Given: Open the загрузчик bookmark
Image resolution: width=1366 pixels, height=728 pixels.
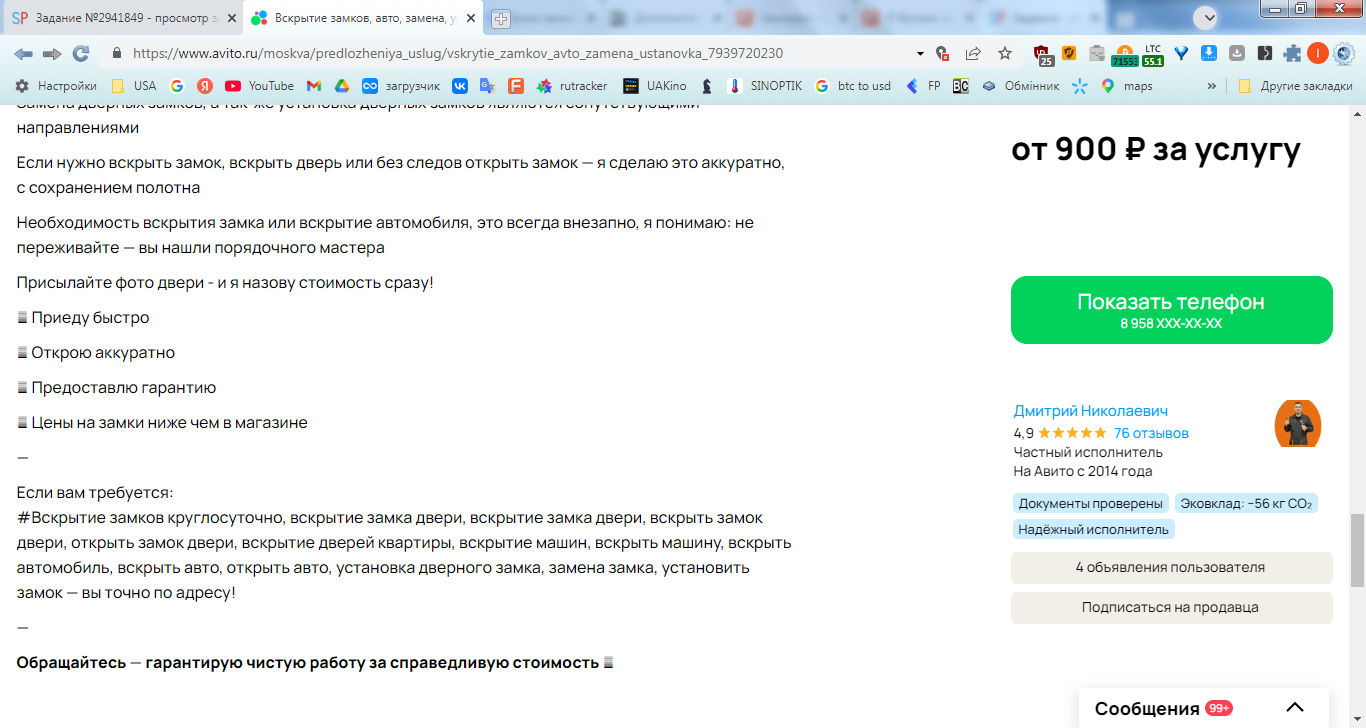Looking at the screenshot, I should click(x=400, y=86).
